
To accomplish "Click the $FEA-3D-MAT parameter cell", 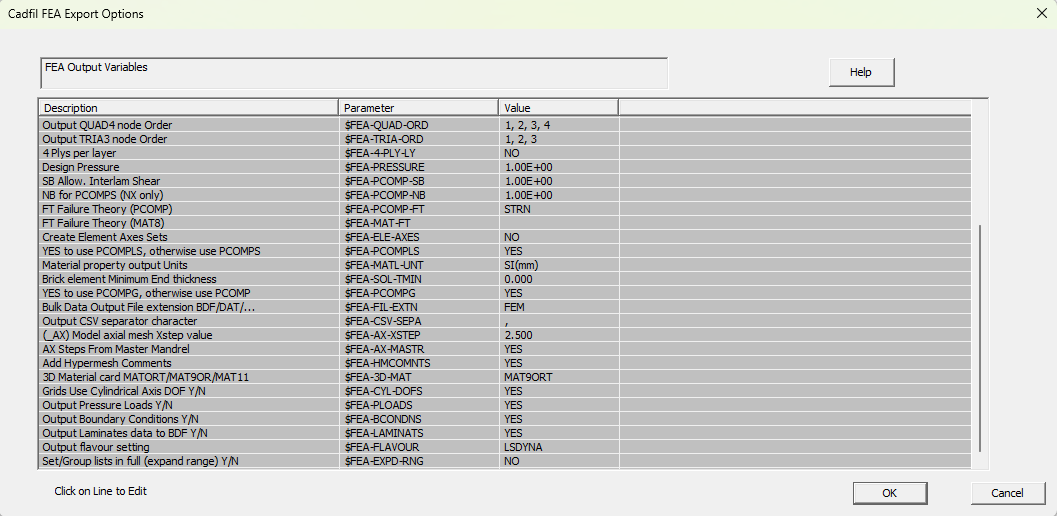I will click(x=419, y=377).
